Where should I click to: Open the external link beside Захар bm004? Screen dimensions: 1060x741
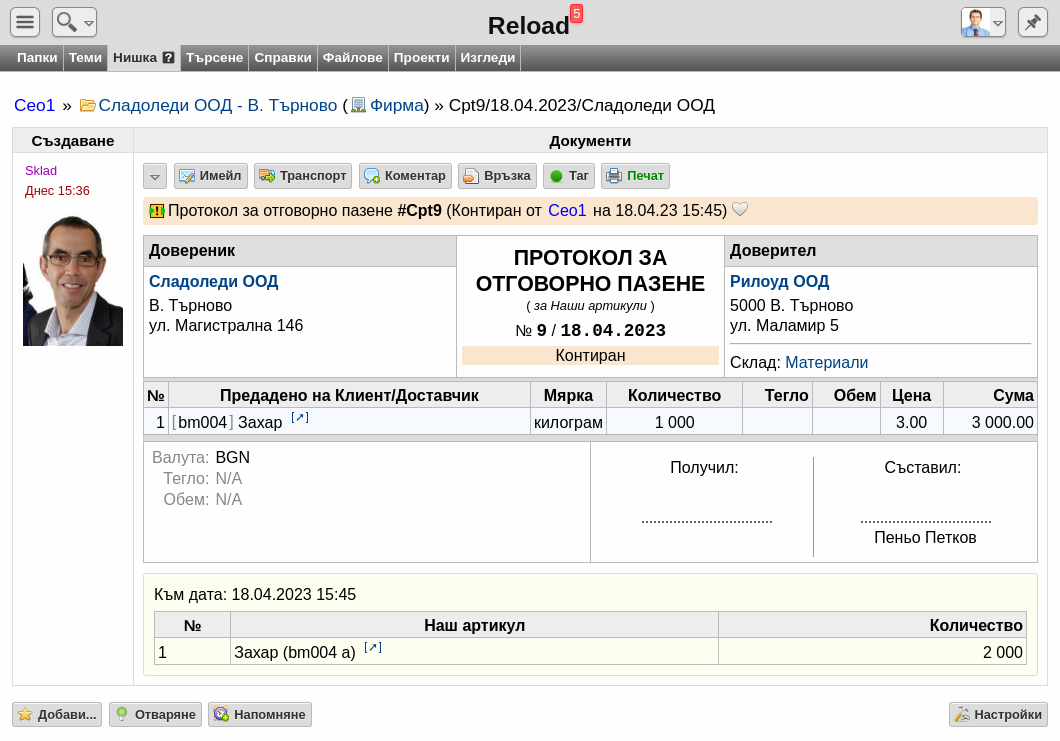coord(300,418)
